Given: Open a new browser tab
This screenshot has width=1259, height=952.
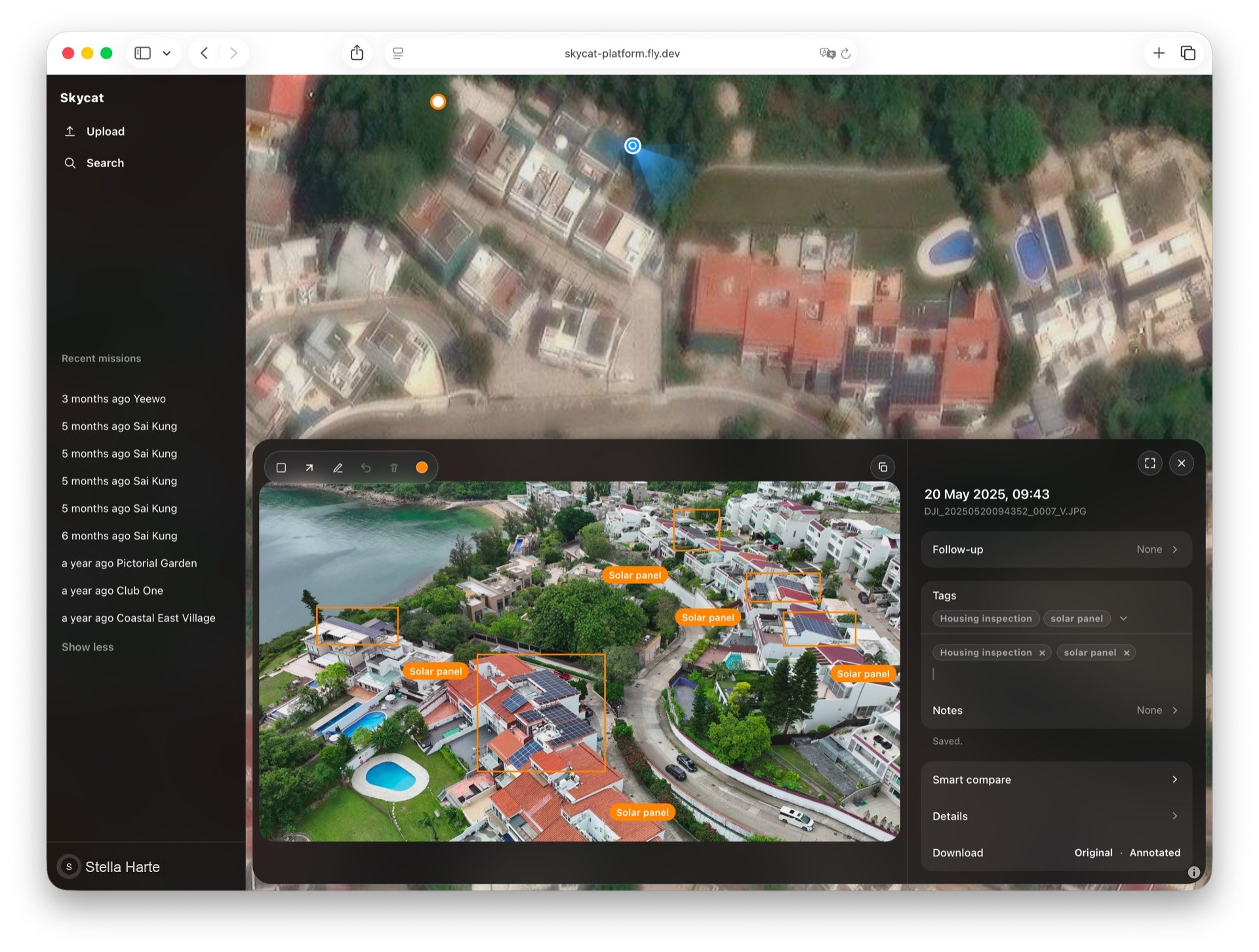Looking at the screenshot, I should coord(1159,53).
